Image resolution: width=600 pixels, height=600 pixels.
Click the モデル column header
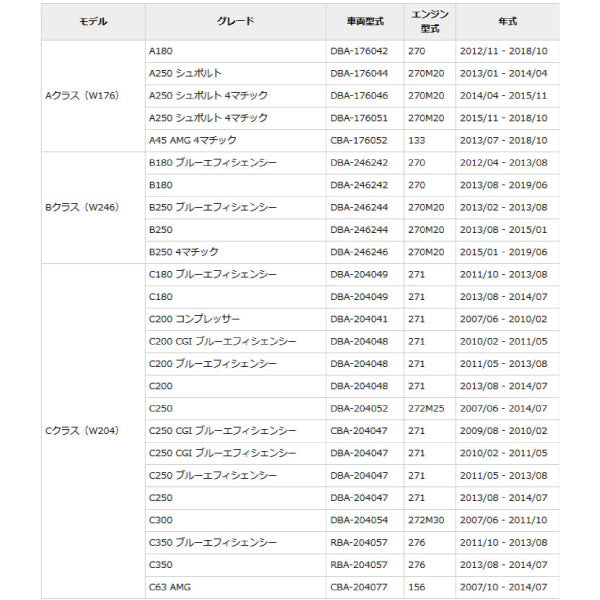point(92,21)
